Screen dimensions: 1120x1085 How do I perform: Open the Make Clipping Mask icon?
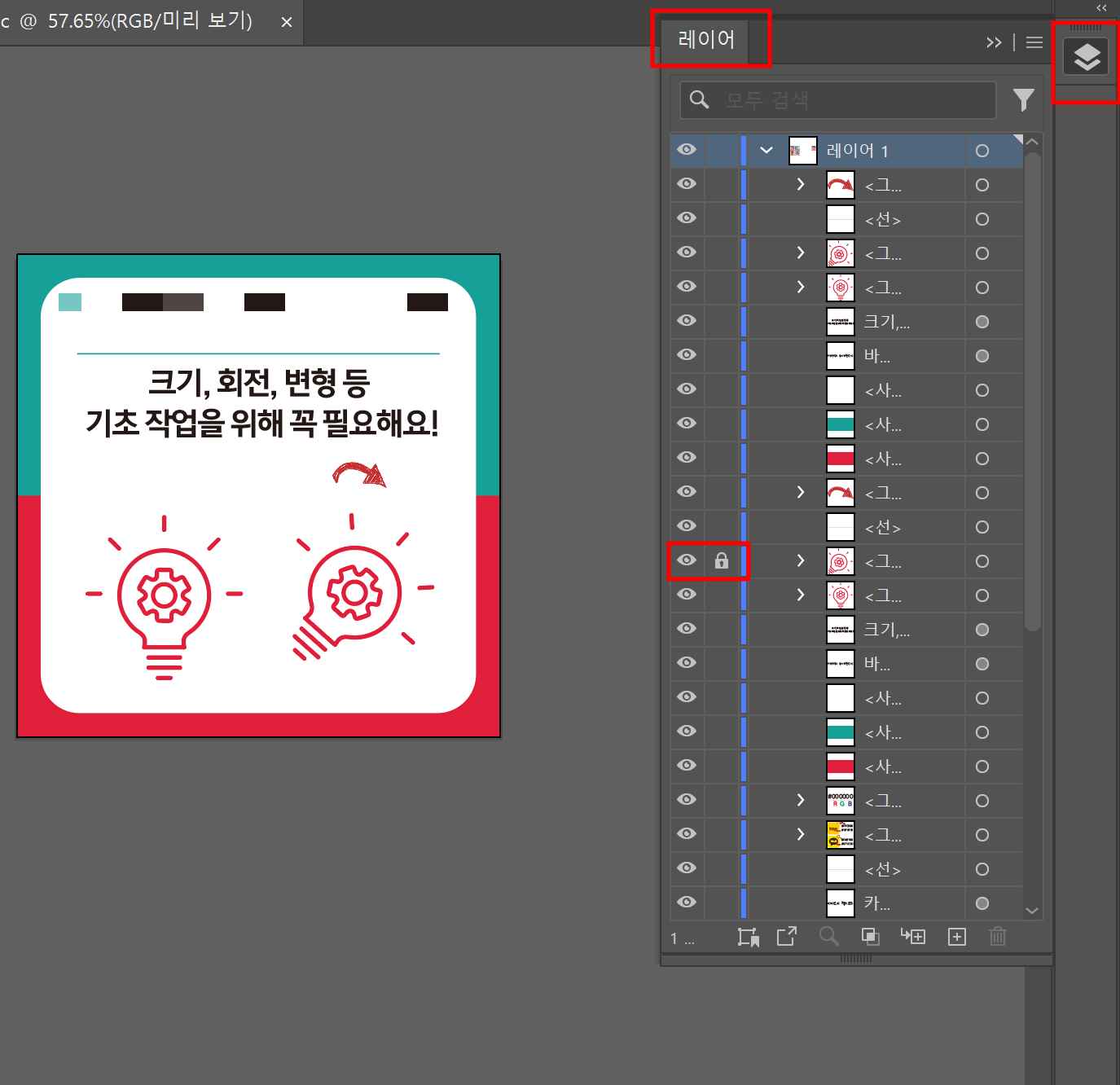(x=748, y=937)
